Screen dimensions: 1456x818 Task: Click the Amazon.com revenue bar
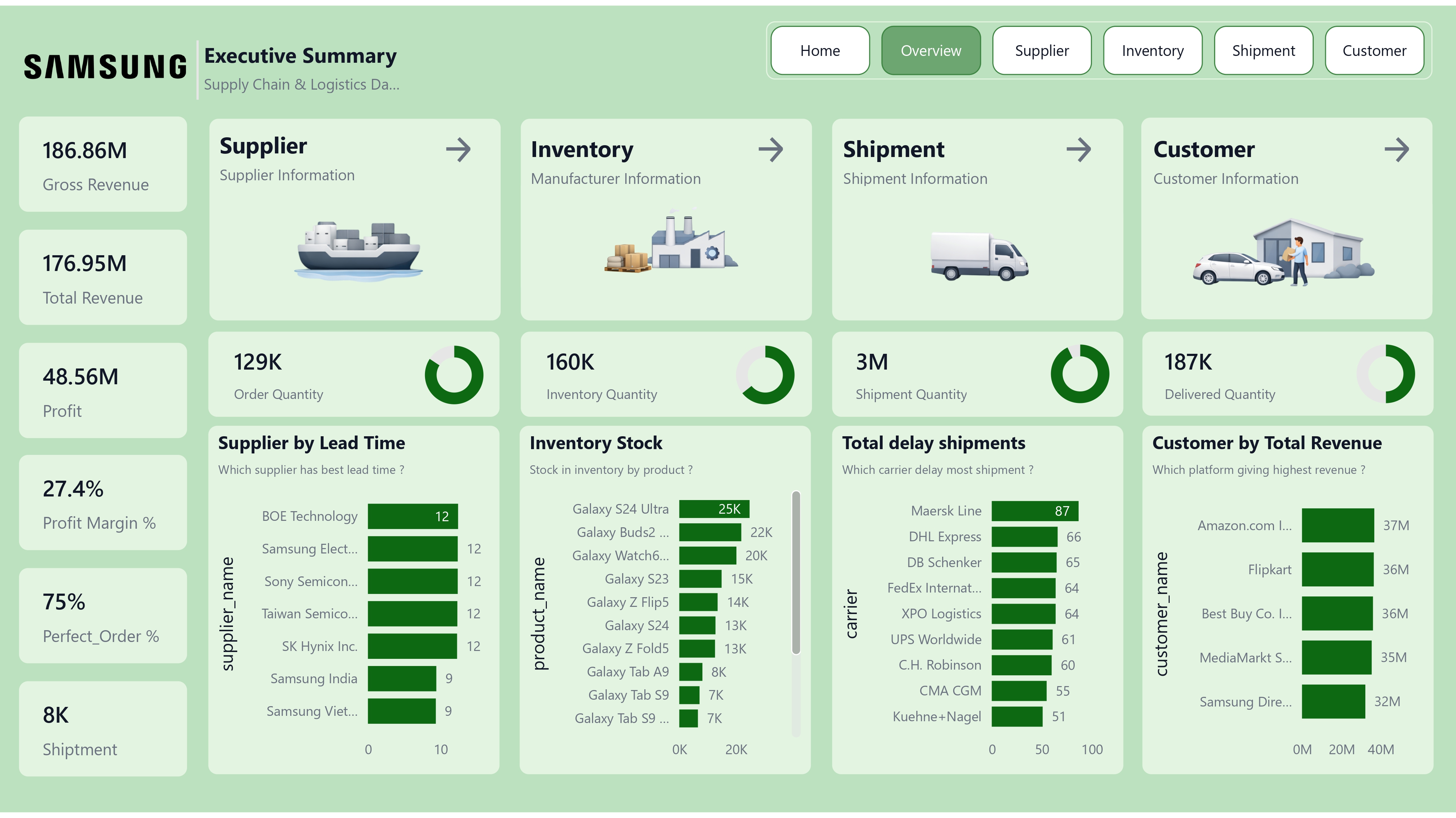click(1338, 525)
